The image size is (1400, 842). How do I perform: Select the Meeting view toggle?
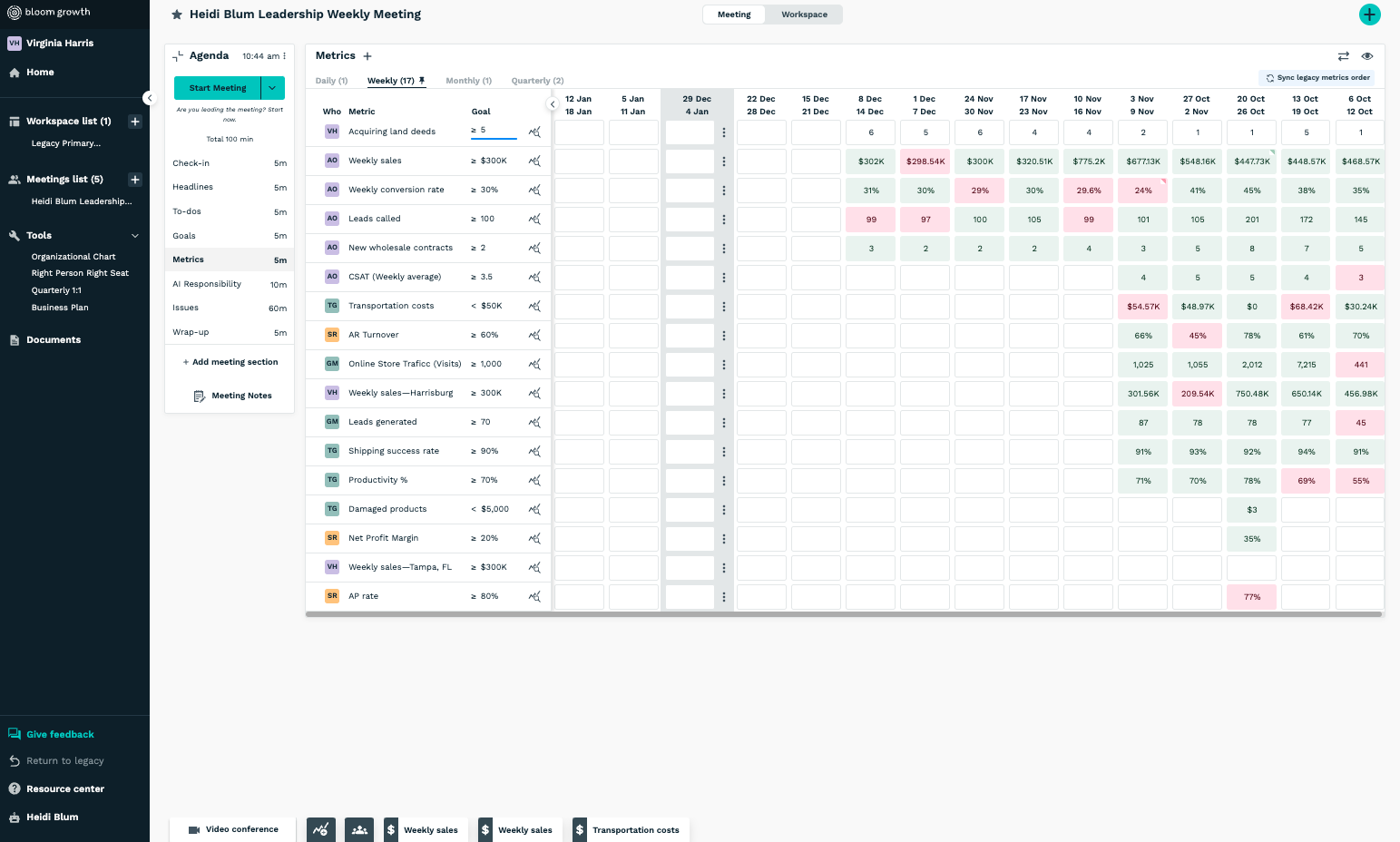click(734, 15)
